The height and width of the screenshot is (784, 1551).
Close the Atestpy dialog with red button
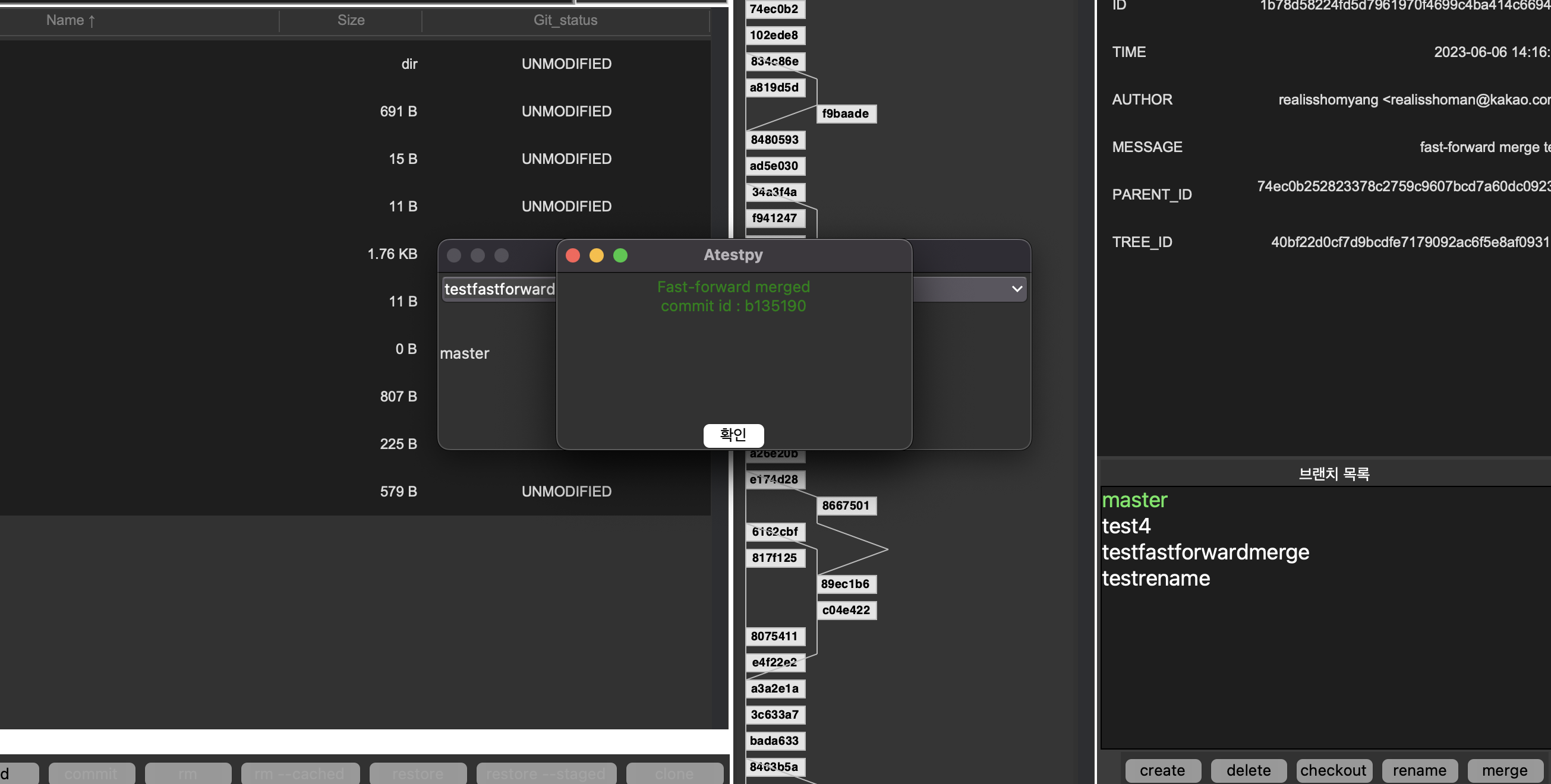coord(573,256)
